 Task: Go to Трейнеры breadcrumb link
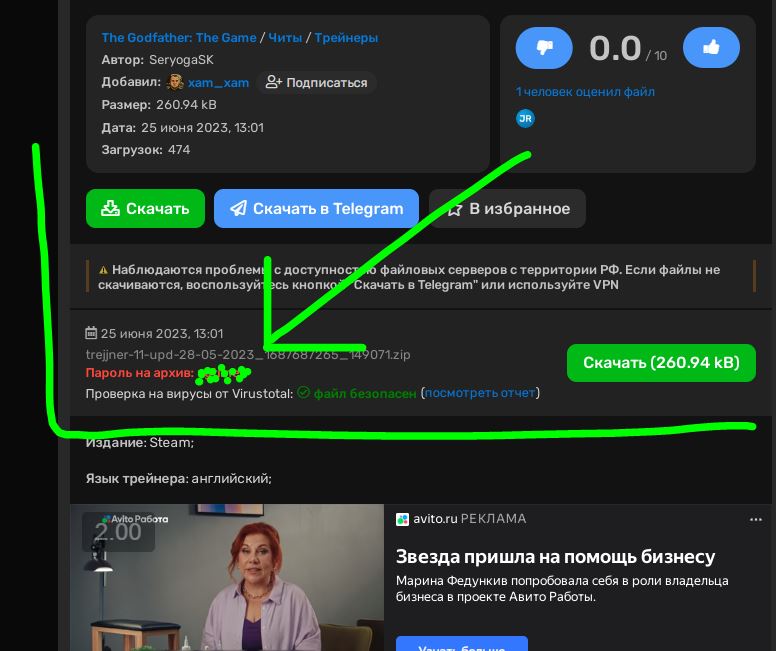pyautogui.click(x=346, y=38)
